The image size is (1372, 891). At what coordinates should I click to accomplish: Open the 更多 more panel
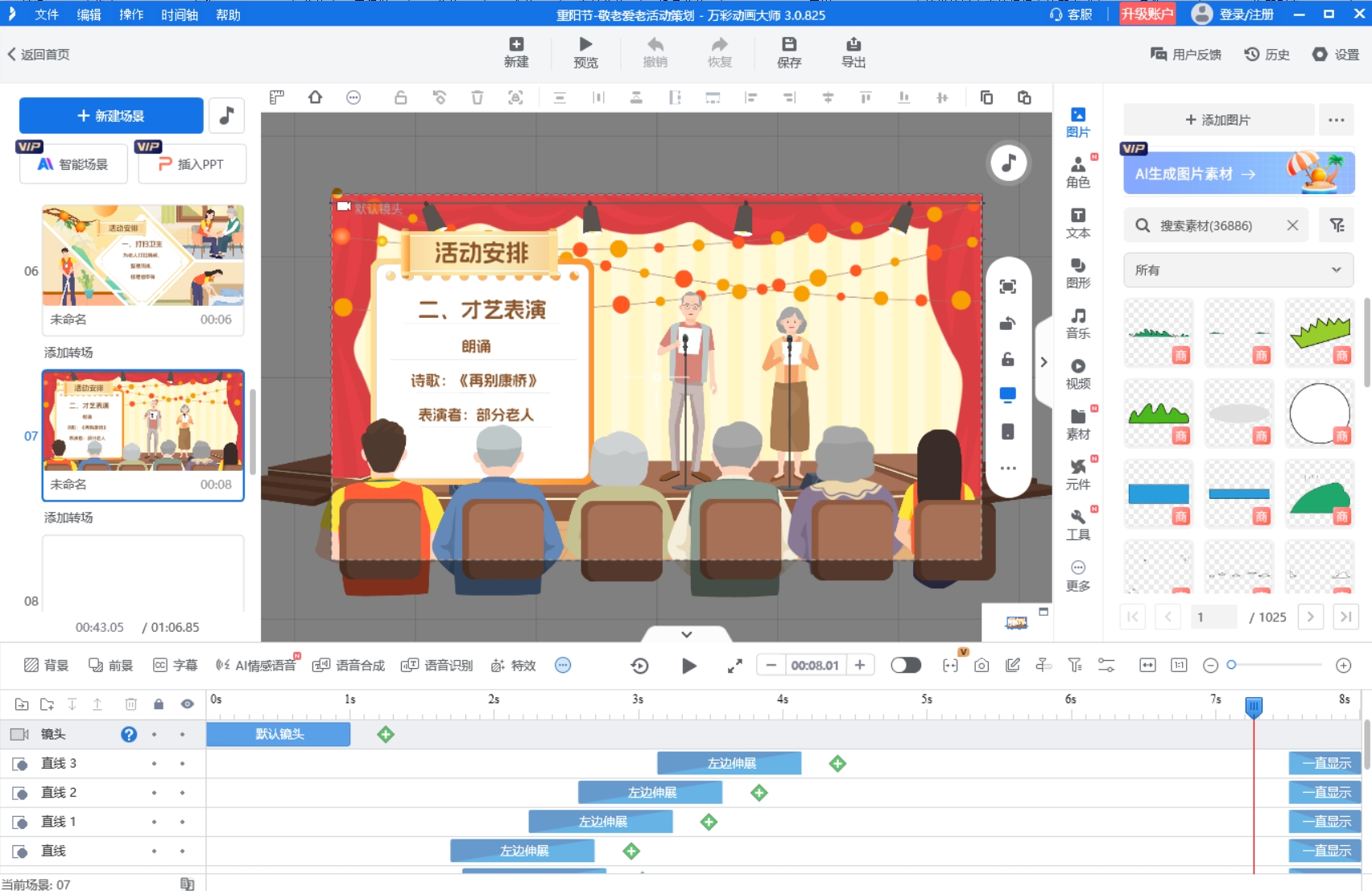(x=1078, y=575)
